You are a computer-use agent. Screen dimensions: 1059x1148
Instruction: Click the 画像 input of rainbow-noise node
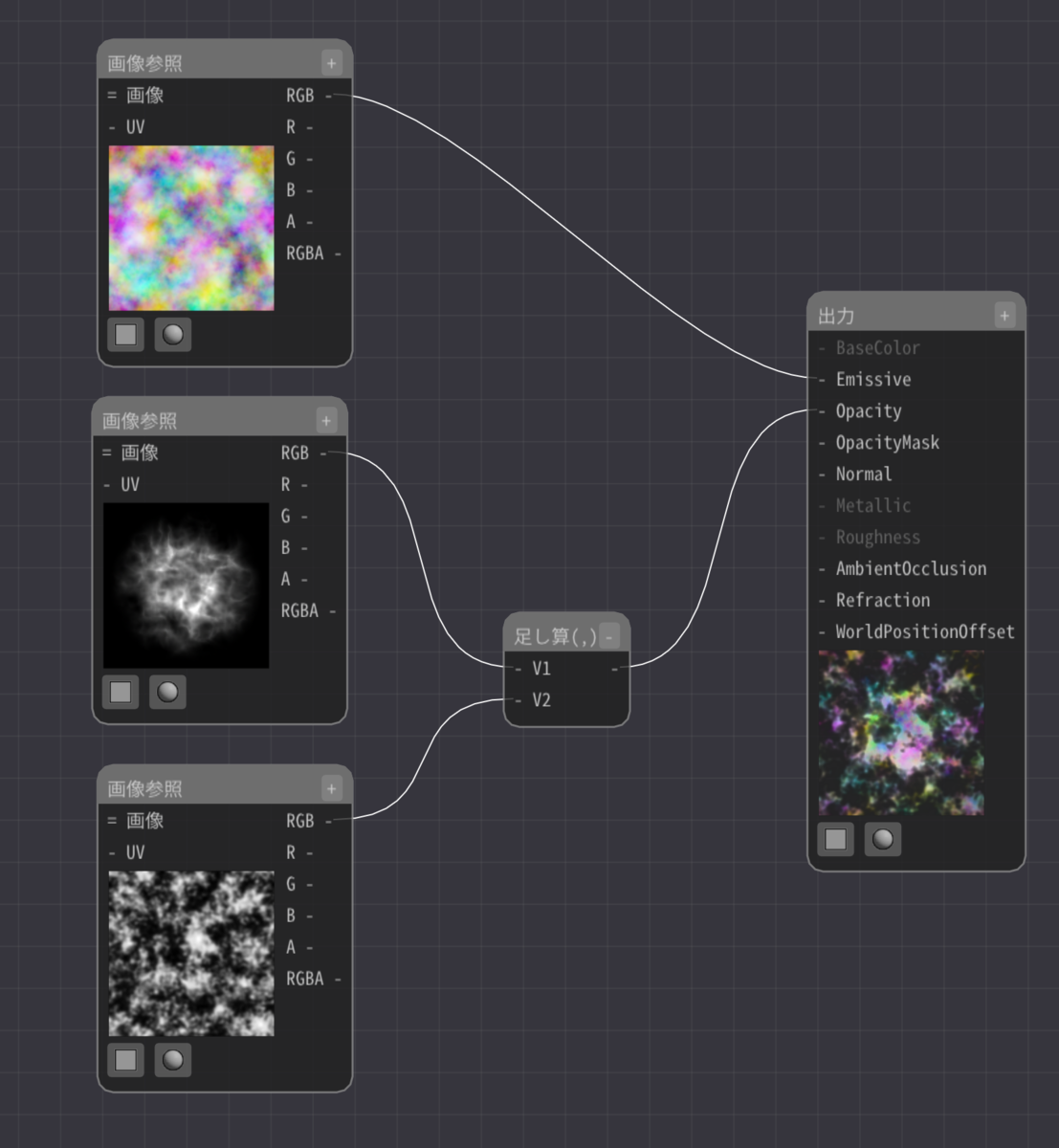tap(136, 95)
